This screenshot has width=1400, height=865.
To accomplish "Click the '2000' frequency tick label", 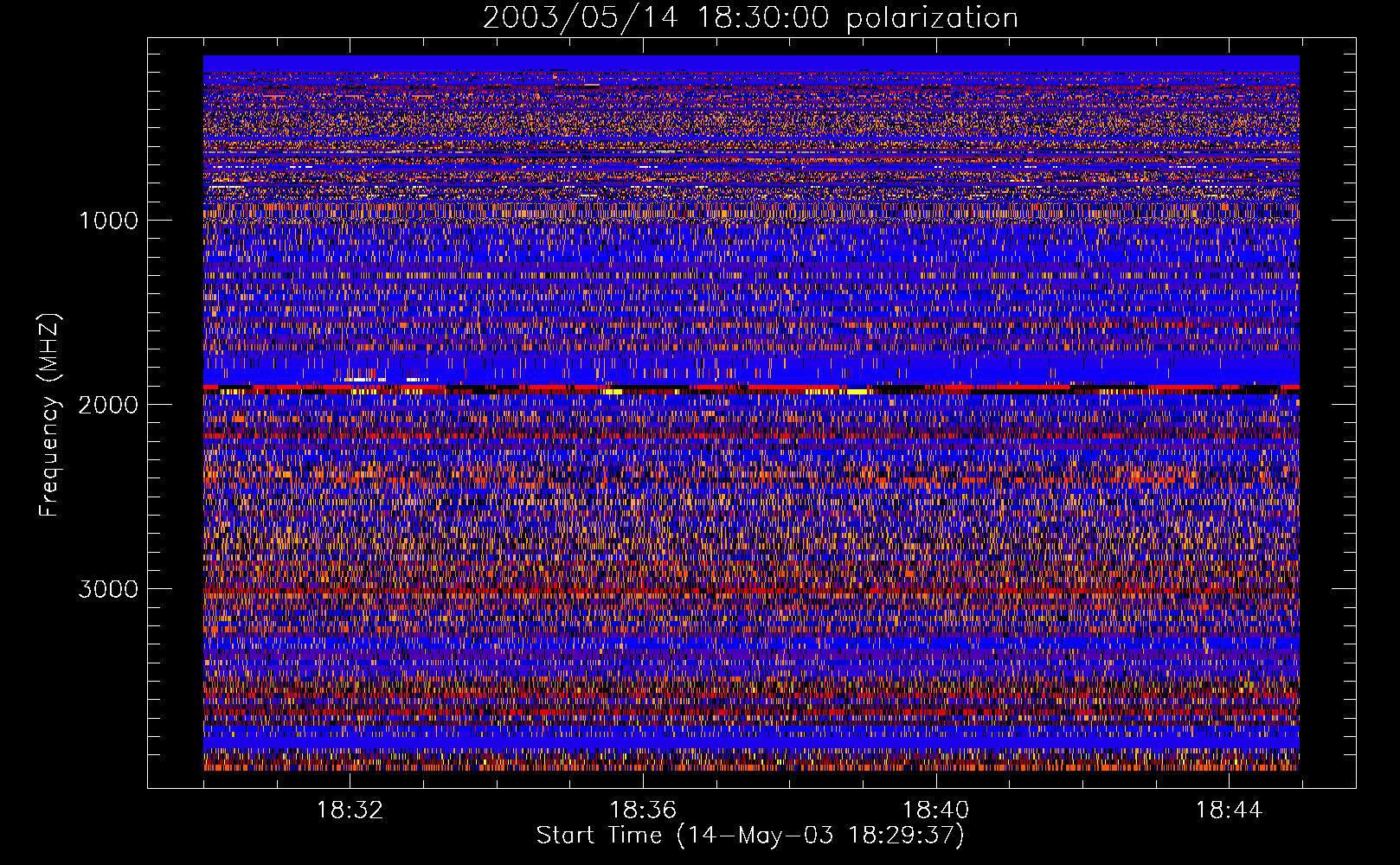I will (108, 405).
